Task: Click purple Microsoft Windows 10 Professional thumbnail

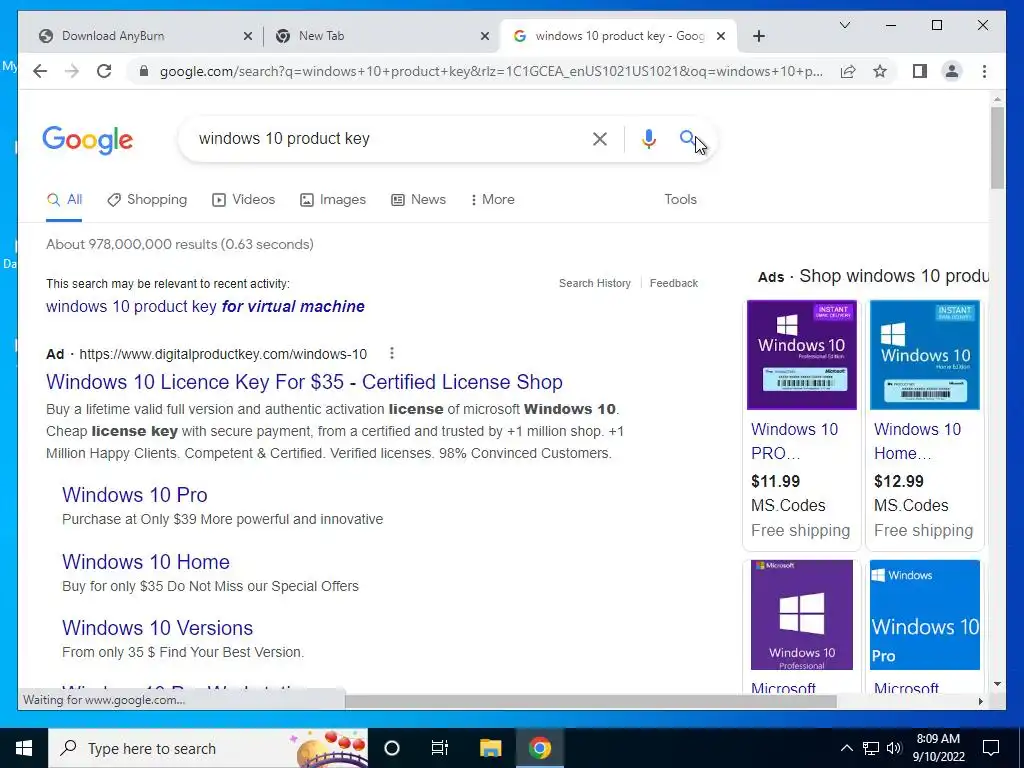Action: (801, 615)
